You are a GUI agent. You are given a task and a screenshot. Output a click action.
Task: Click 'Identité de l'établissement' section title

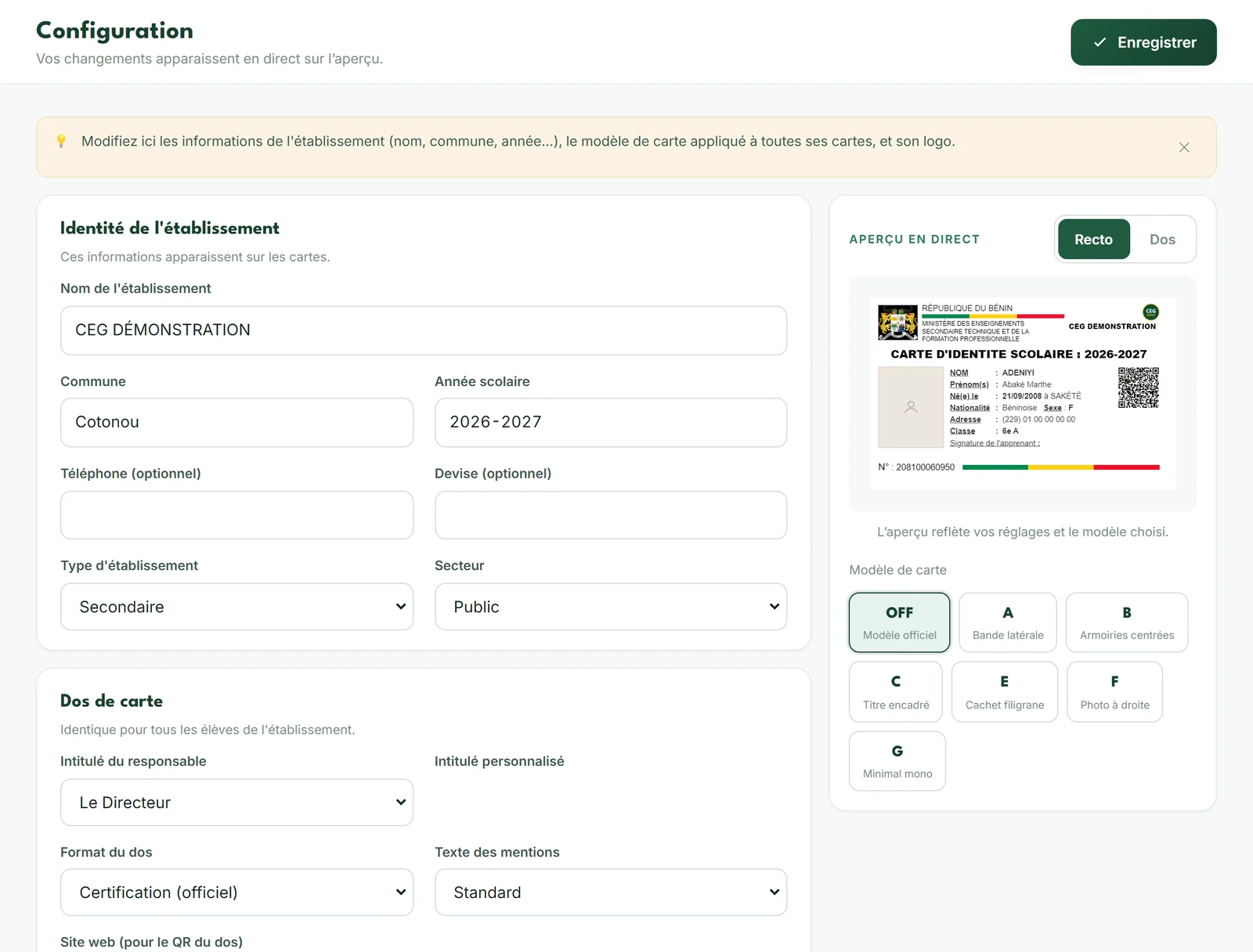point(170,228)
